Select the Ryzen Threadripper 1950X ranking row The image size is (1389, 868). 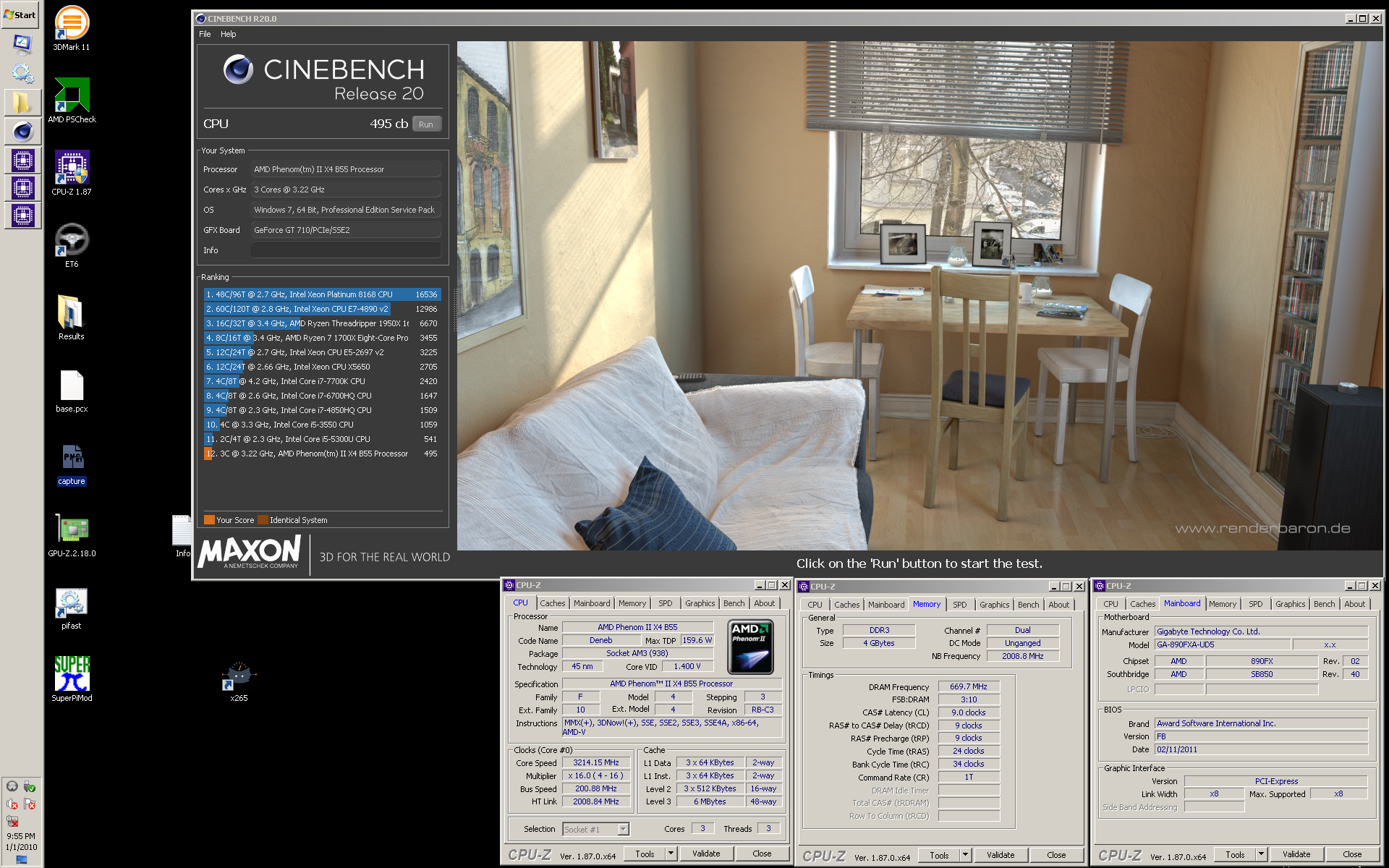click(x=322, y=323)
